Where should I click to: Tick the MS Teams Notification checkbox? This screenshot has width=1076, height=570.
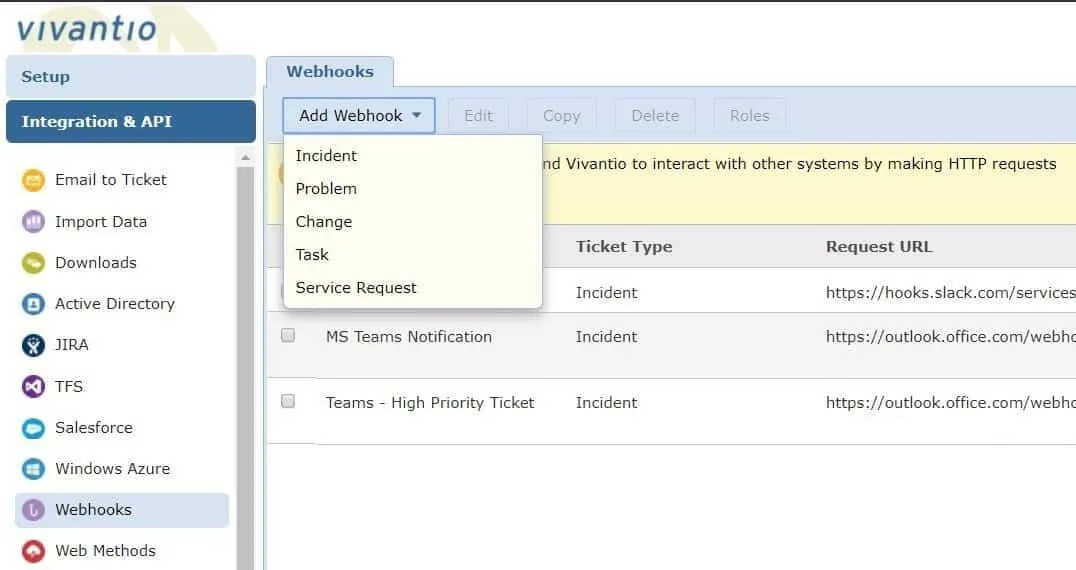point(288,335)
